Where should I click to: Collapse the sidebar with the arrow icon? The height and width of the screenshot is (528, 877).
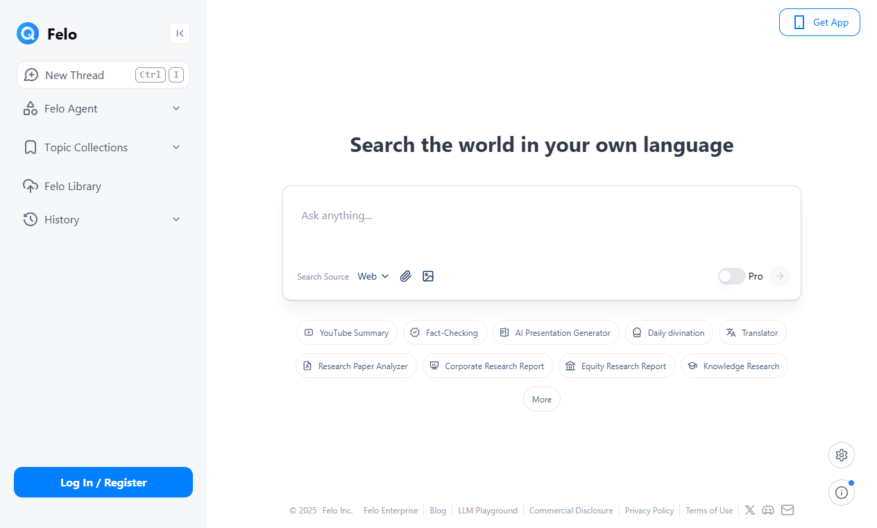pyautogui.click(x=180, y=34)
